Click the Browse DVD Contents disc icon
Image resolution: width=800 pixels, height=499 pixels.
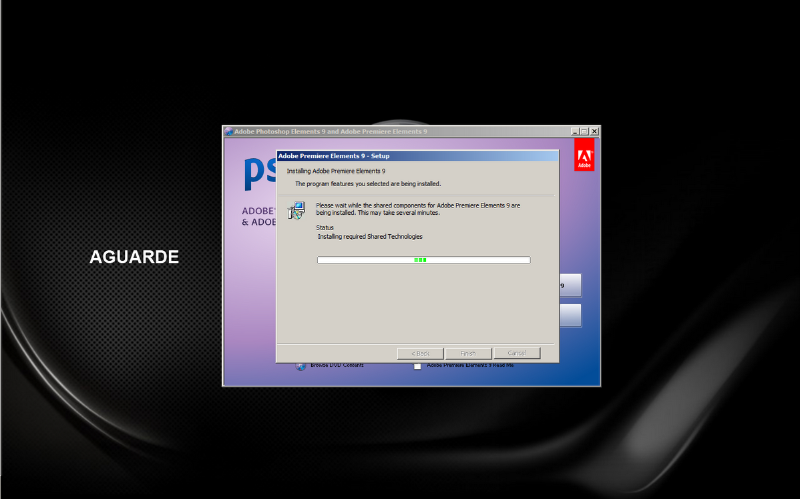pos(301,366)
